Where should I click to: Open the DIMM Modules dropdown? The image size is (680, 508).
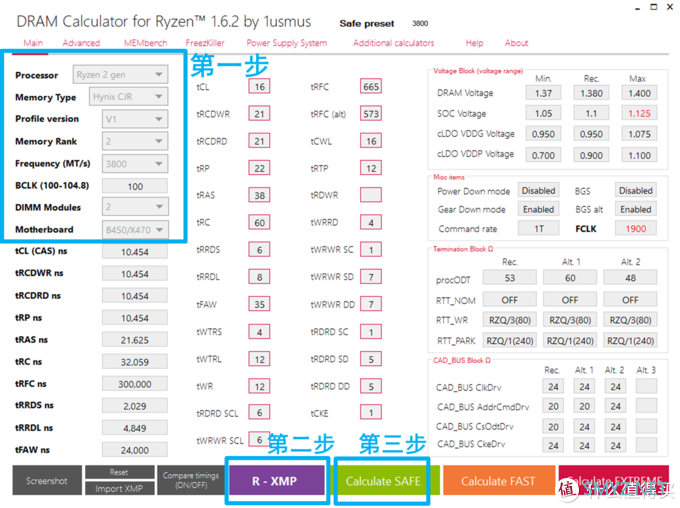coord(135,207)
